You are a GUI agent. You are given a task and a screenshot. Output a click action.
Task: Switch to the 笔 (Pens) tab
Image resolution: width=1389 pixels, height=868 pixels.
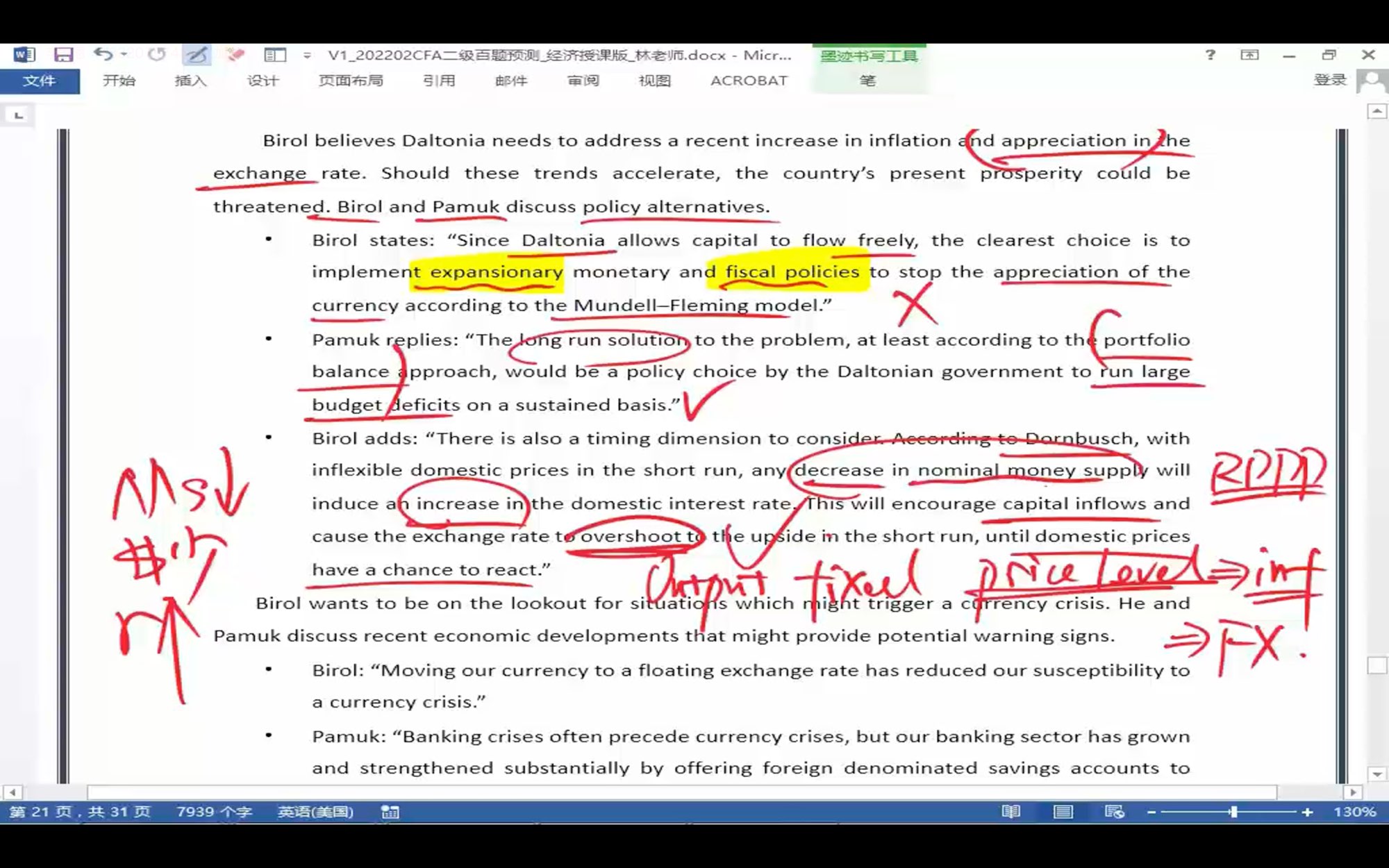(867, 81)
